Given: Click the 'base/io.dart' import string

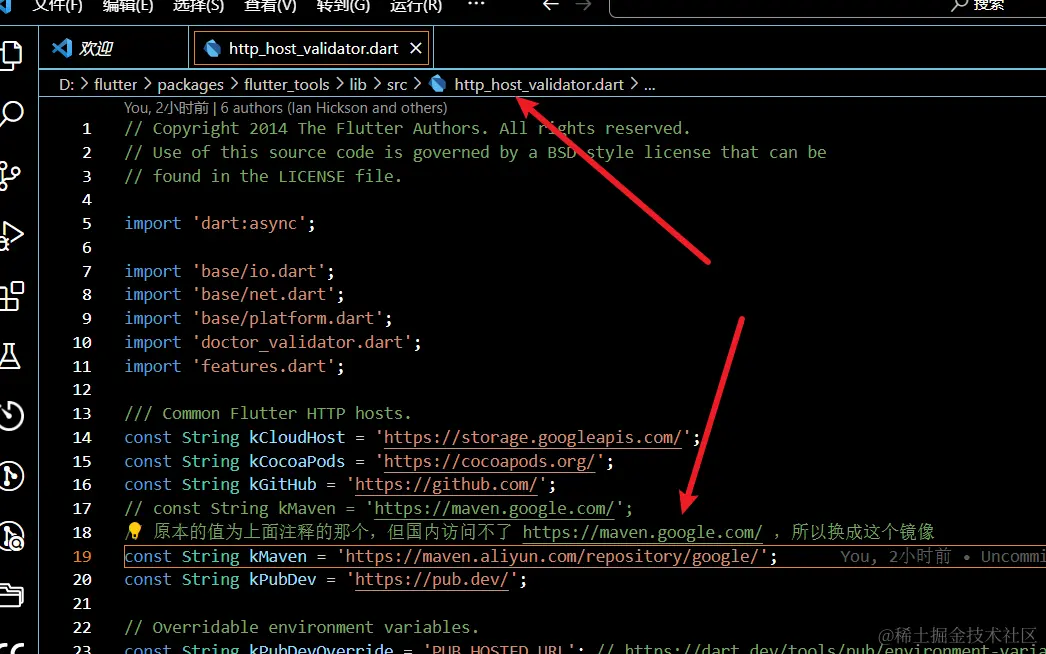Looking at the screenshot, I should tap(258, 271).
